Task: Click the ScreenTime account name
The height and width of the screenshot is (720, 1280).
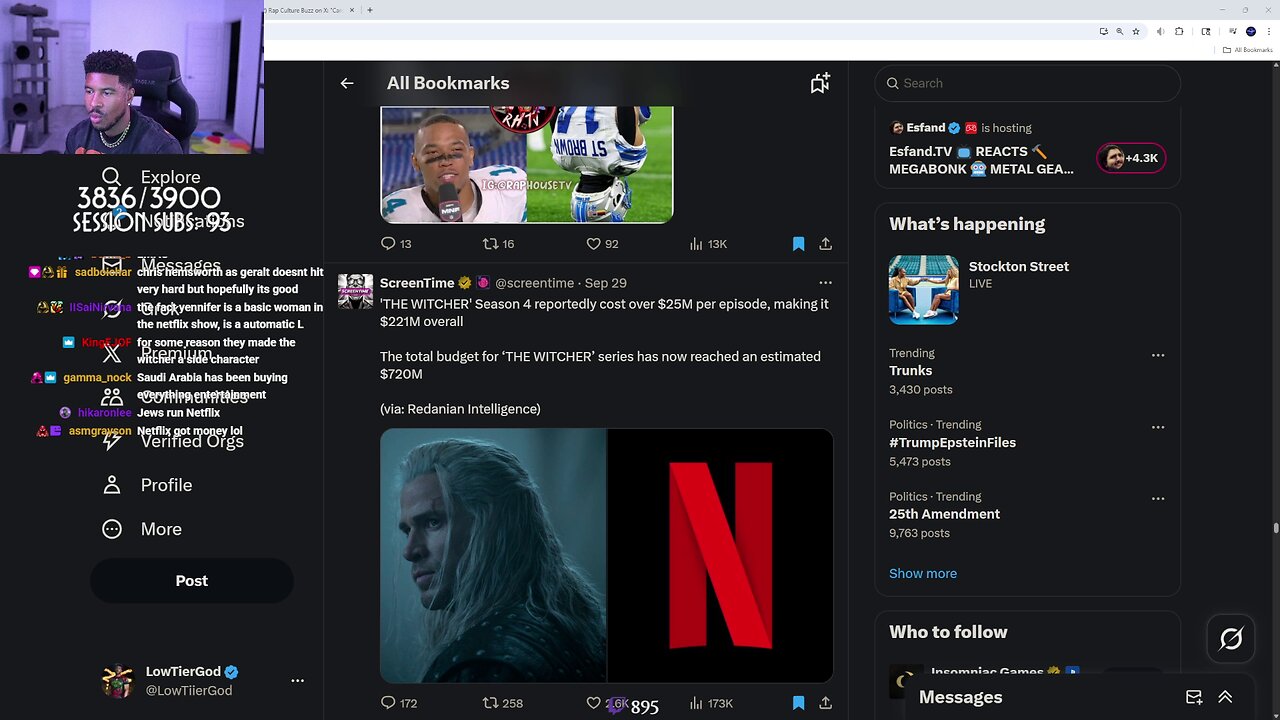Action: pos(417,283)
